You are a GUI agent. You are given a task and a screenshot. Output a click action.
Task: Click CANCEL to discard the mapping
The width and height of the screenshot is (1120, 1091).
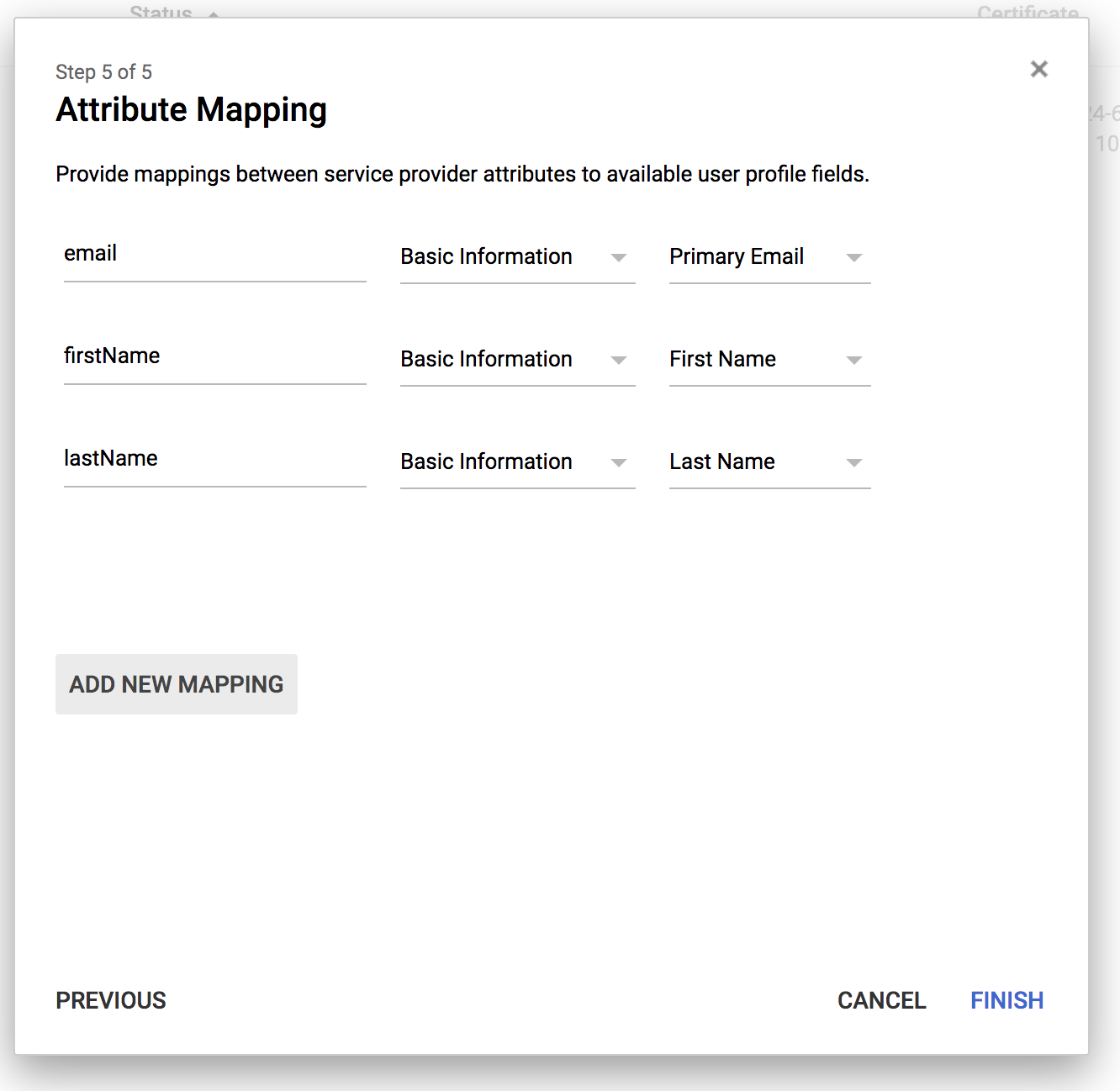click(x=881, y=1000)
